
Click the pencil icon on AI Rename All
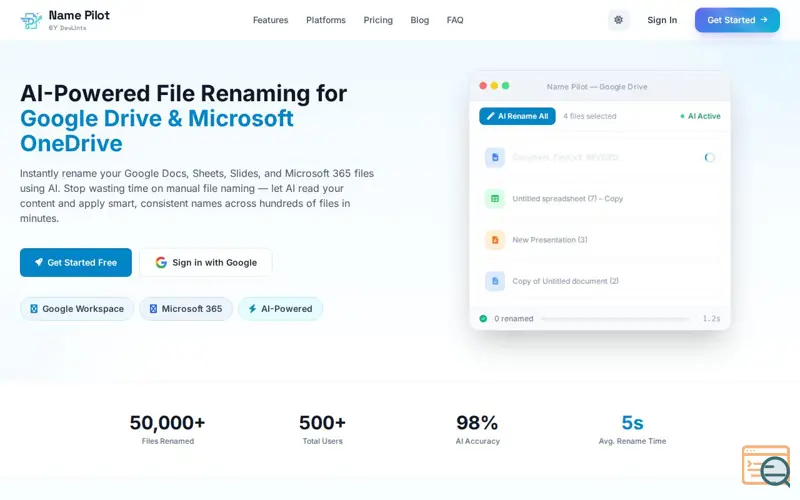(490, 116)
